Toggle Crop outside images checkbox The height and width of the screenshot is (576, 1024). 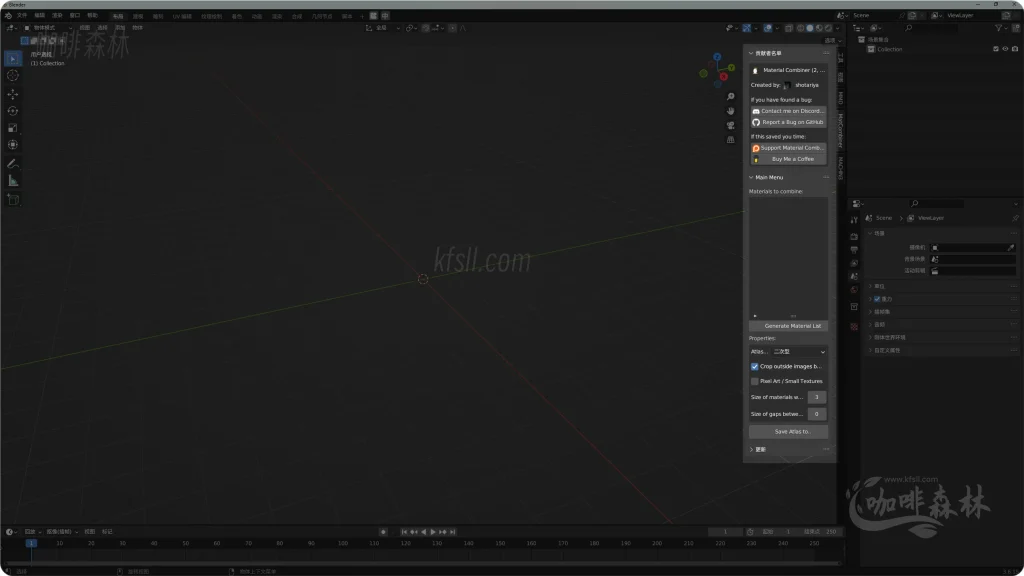click(x=754, y=367)
